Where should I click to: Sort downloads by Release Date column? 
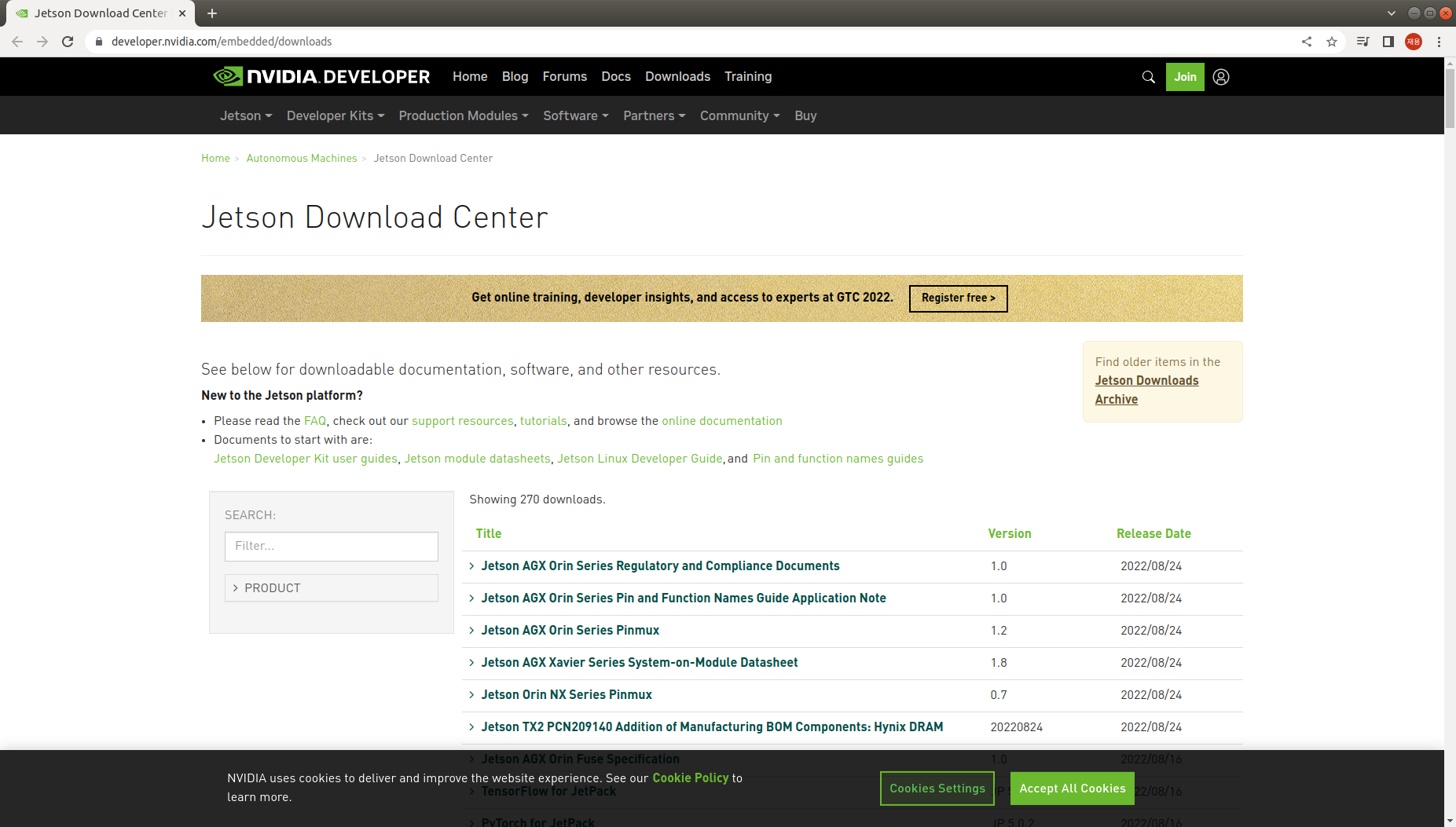[1153, 534]
